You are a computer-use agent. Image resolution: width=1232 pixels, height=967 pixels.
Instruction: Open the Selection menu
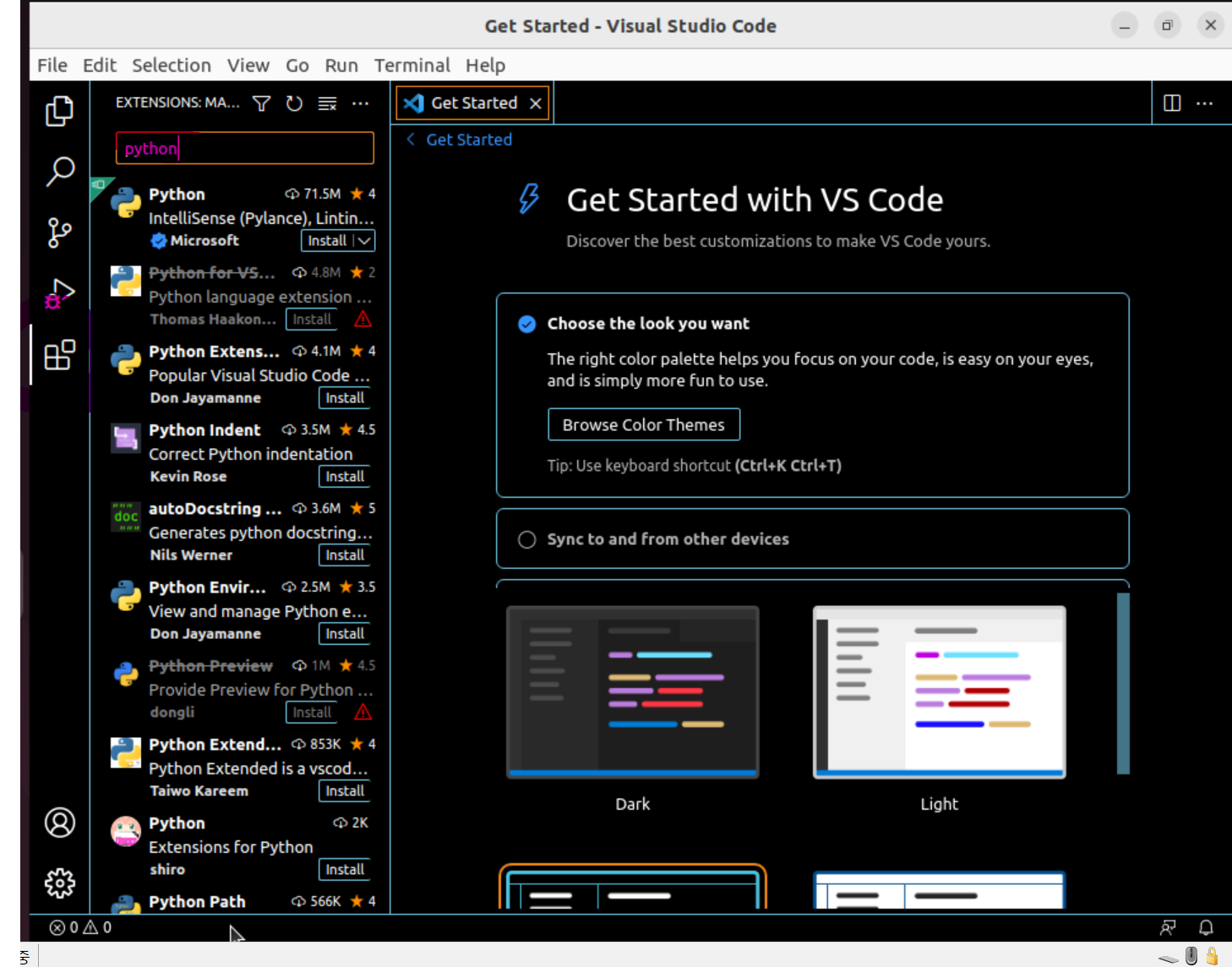(172, 65)
